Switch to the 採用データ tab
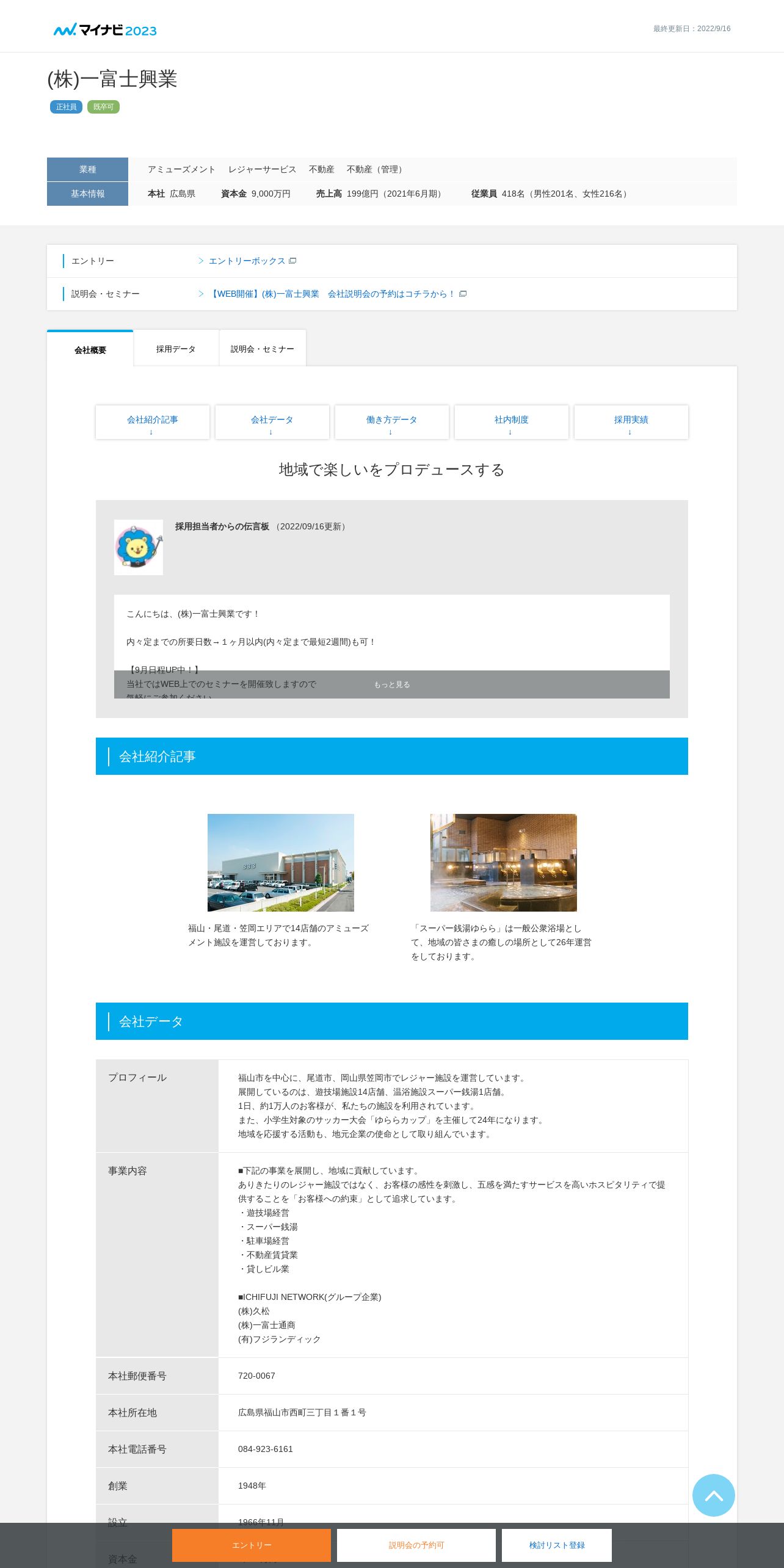The width and height of the screenshot is (784, 1568). pyautogui.click(x=176, y=349)
